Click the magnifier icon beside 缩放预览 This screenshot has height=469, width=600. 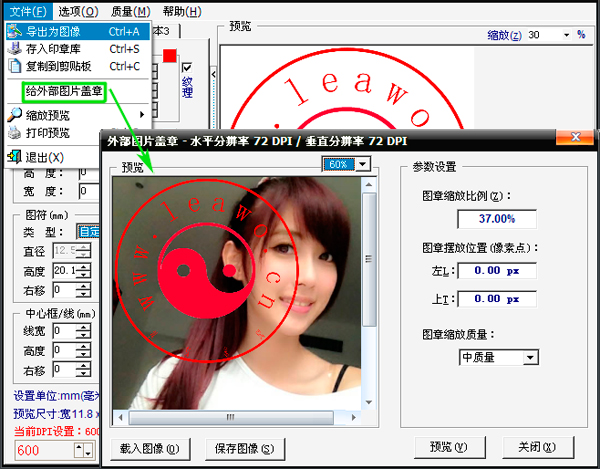pyautogui.click(x=15, y=115)
